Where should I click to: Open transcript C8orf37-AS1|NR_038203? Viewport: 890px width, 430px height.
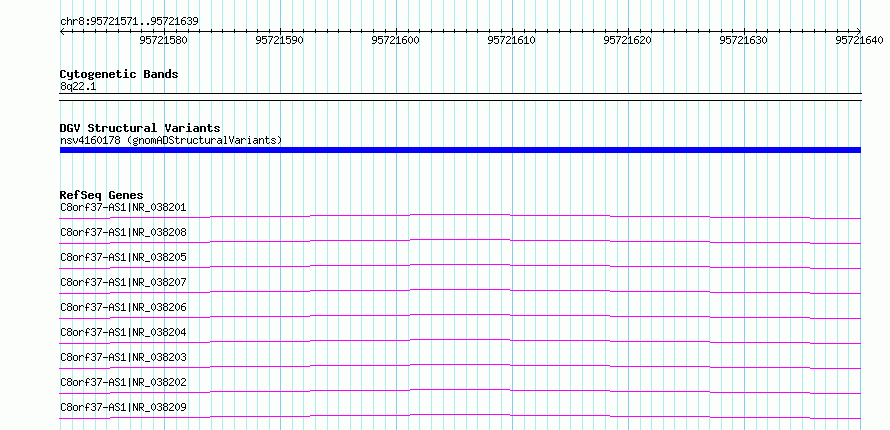[123, 357]
